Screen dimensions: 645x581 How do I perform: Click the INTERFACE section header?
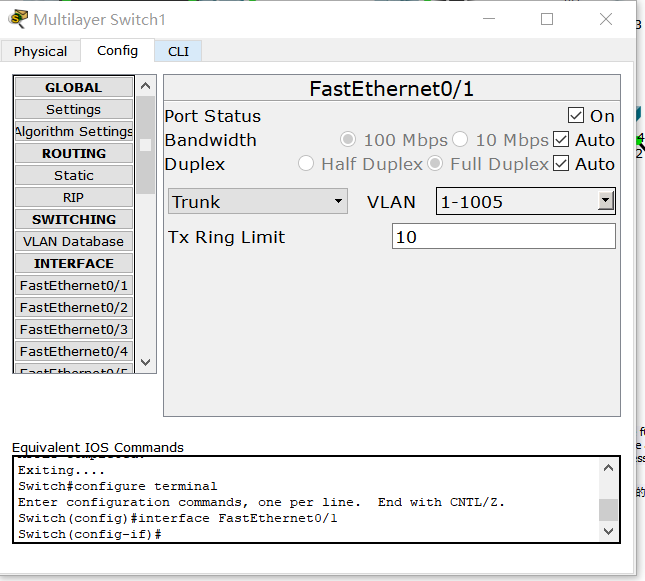point(74,263)
